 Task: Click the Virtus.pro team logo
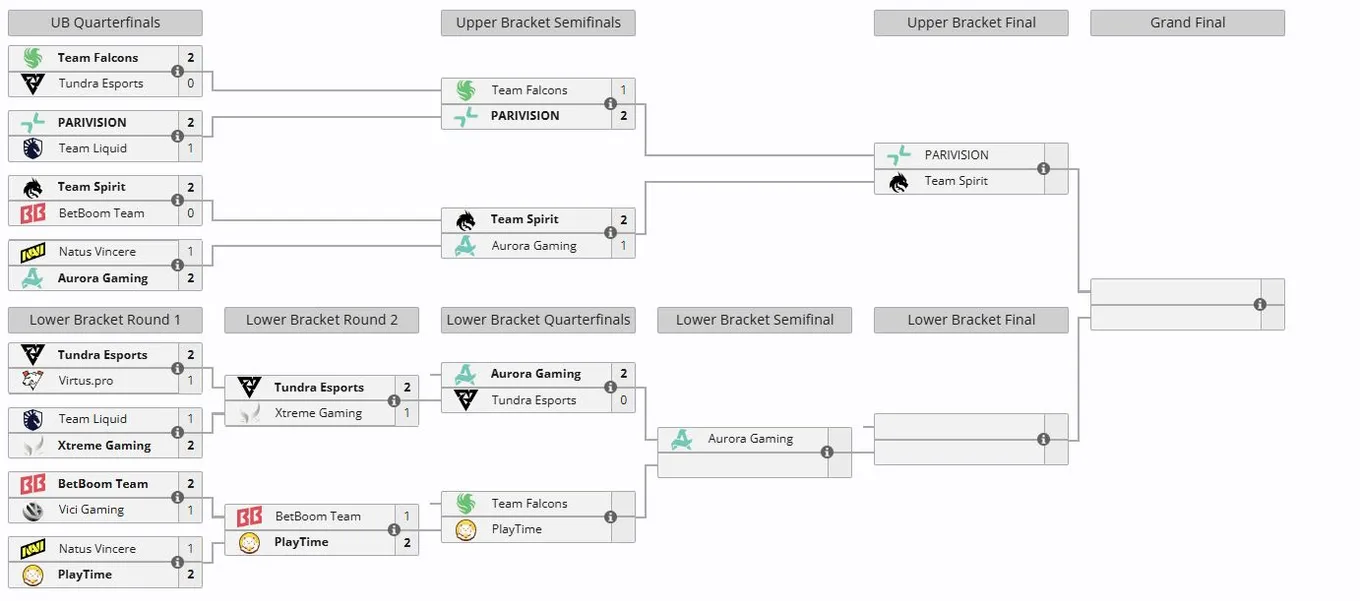(x=33, y=381)
